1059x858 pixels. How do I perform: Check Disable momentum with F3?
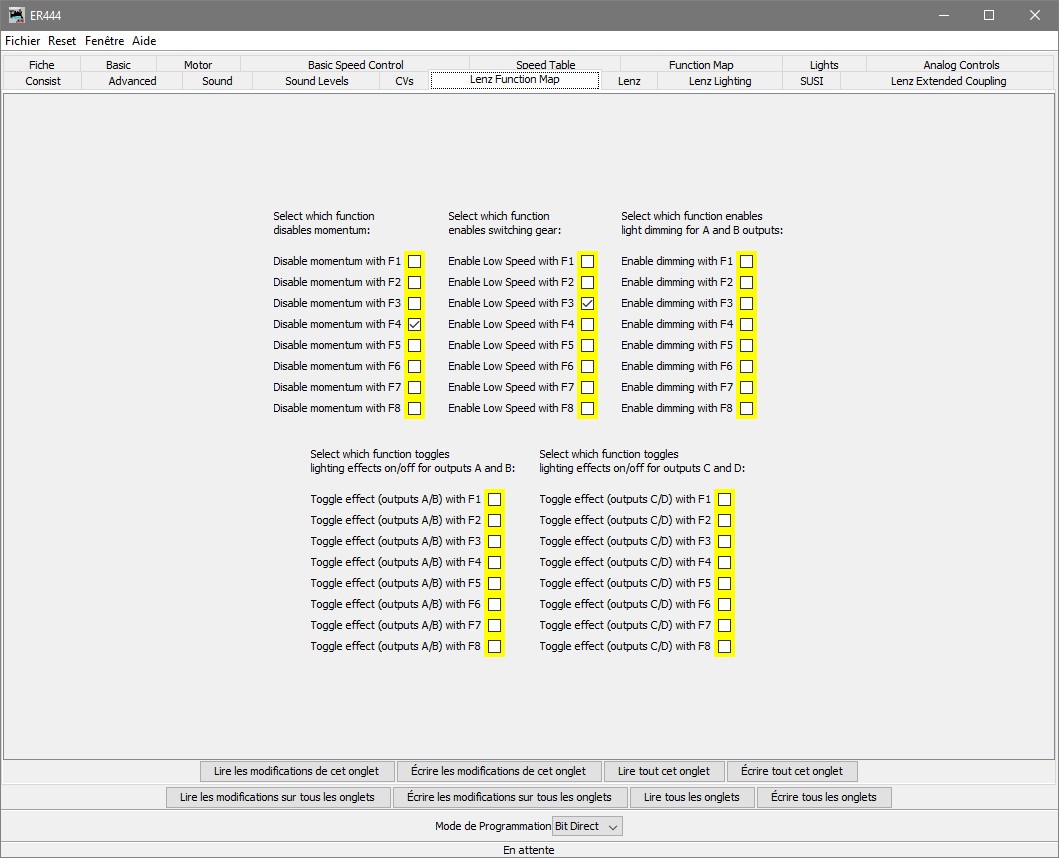pyautogui.click(x=415, y=303)
